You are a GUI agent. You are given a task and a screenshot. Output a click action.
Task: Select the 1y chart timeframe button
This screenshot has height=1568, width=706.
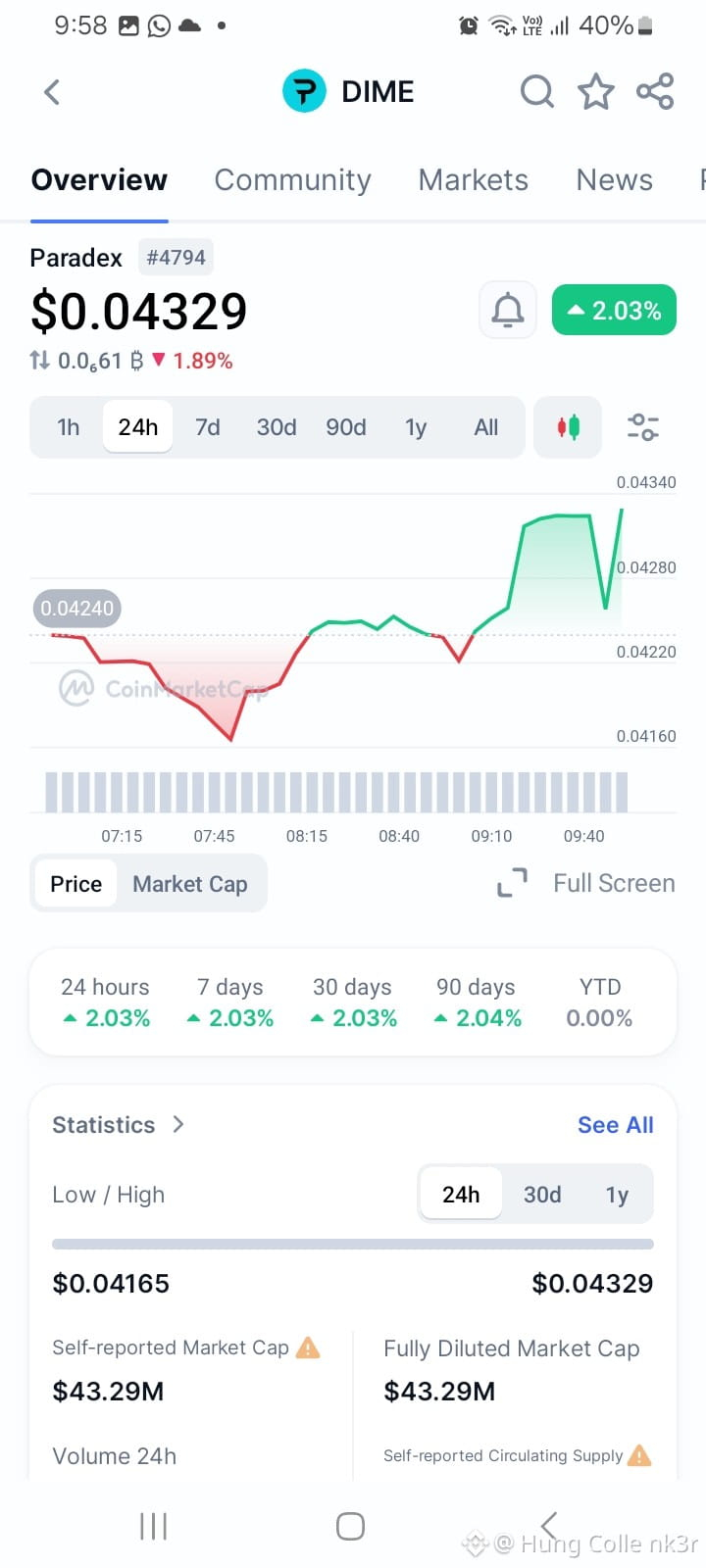pos(416,427)
